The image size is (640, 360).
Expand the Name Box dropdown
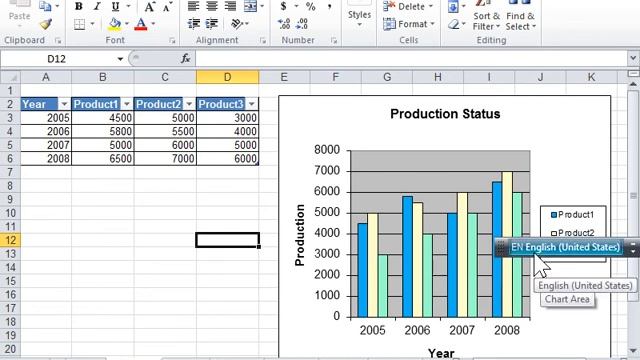[x=120, y=59]
